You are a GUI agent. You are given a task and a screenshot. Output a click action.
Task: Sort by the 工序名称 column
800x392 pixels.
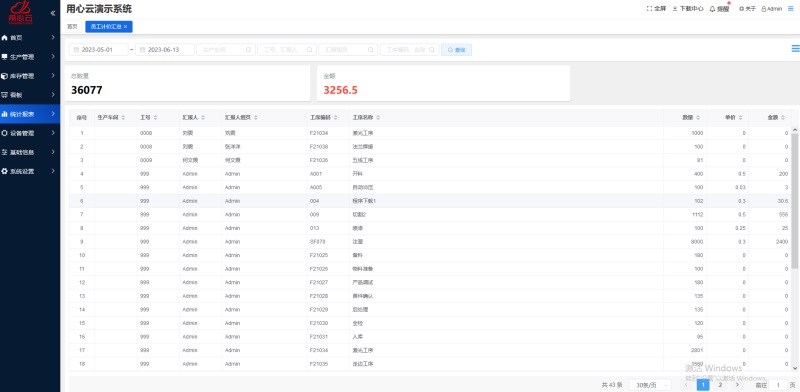click(x=378, y=118)
